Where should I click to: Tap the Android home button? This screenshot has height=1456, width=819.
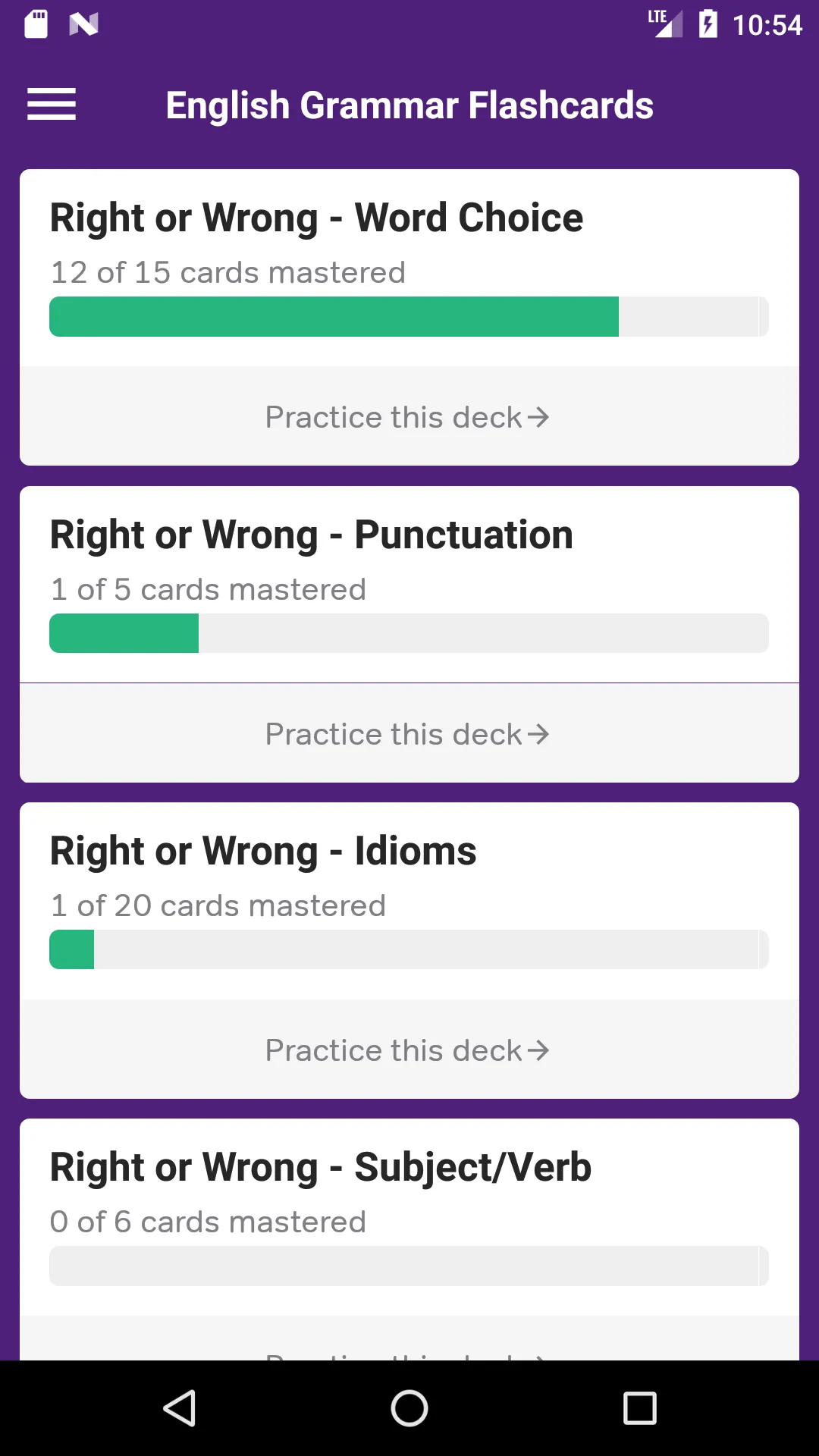click(x=409, y=1408)
